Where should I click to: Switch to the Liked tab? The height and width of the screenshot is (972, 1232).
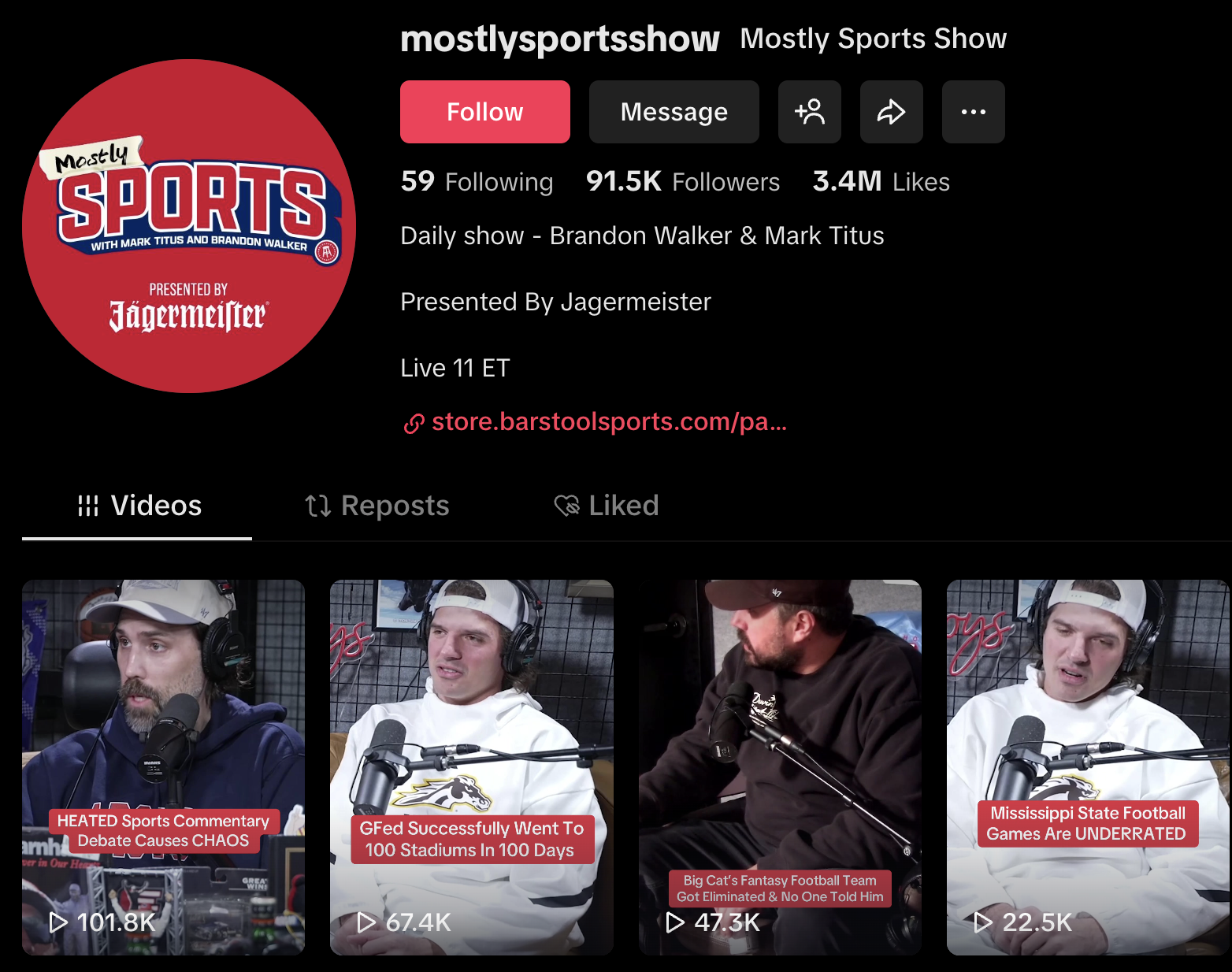coord(606,506)
